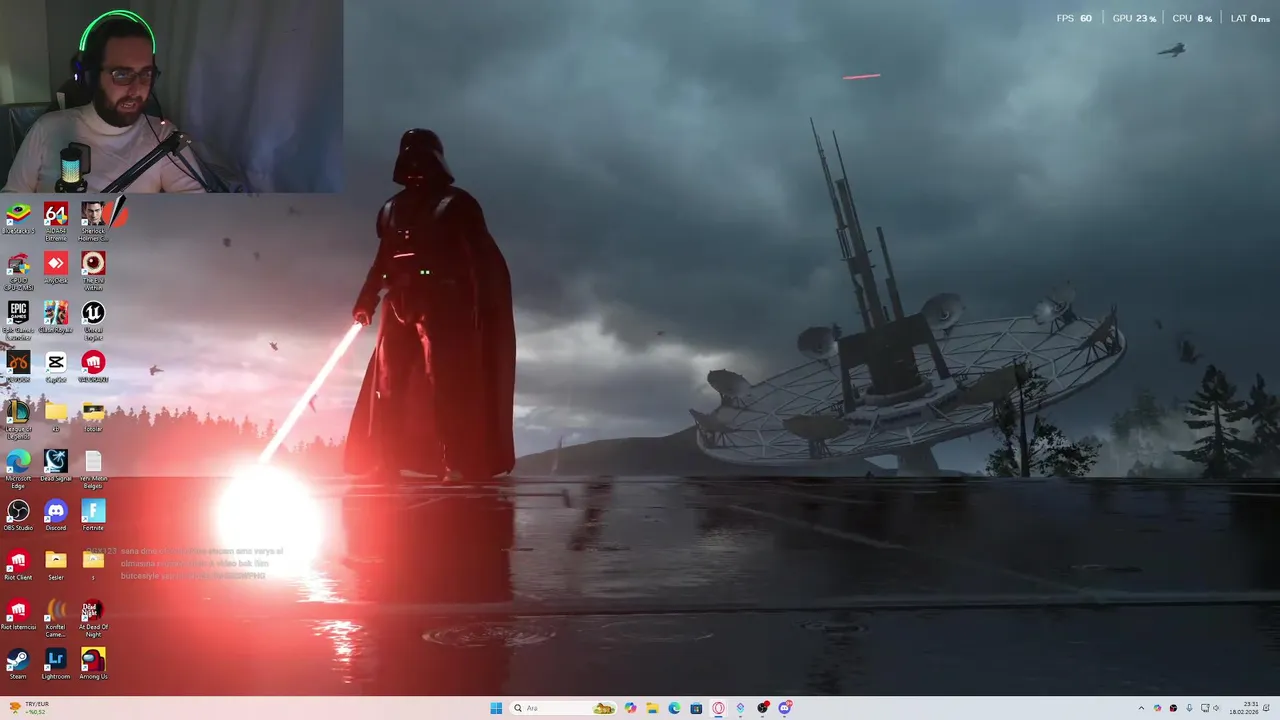Select the toolar folder on desktop
The height and width of the screenshot is (720, 1280).
tap(93, 416)
